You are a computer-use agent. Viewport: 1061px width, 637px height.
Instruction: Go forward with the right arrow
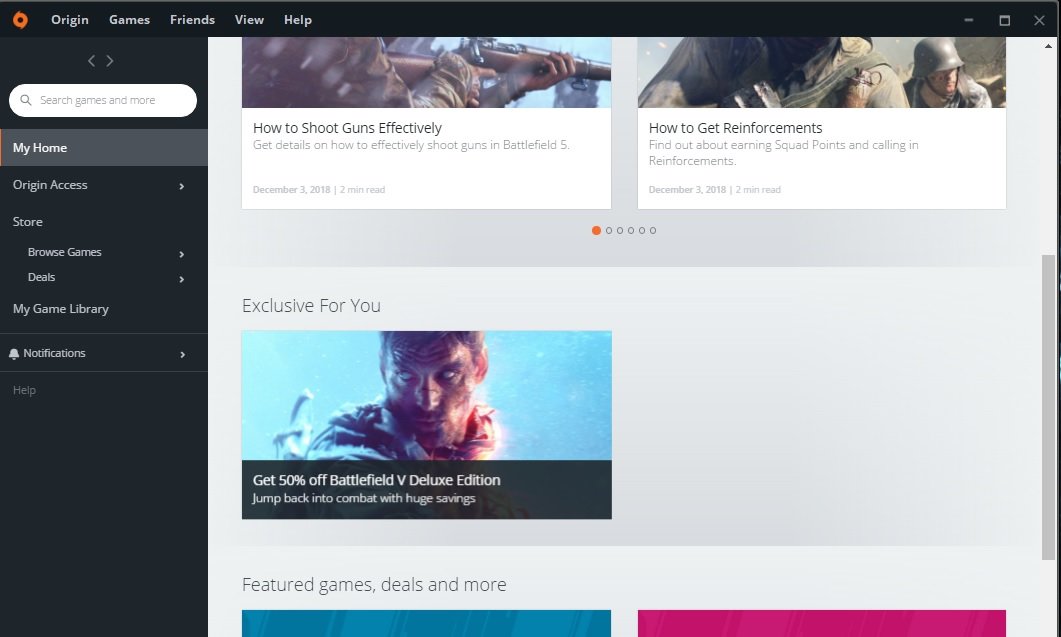[110, 61]
